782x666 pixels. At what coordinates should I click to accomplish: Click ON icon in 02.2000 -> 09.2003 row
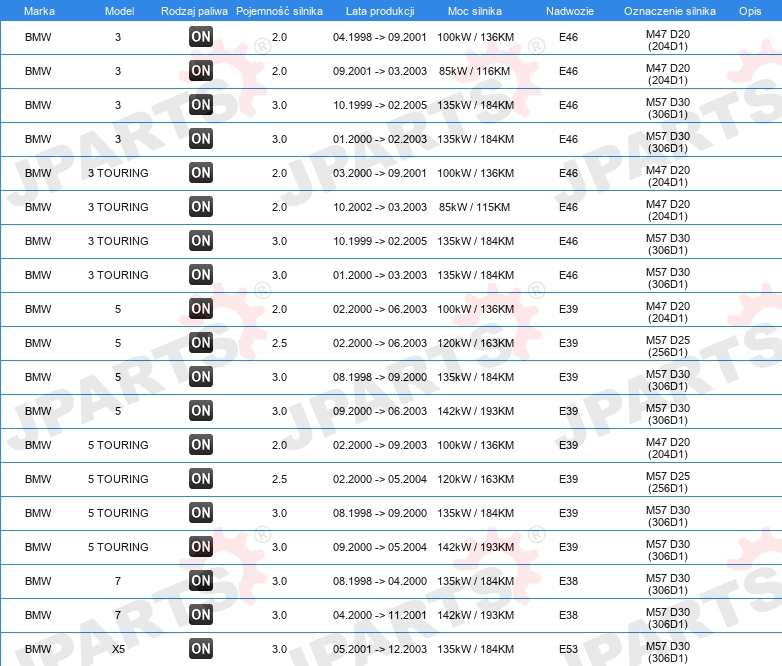[x=201, y=444]
